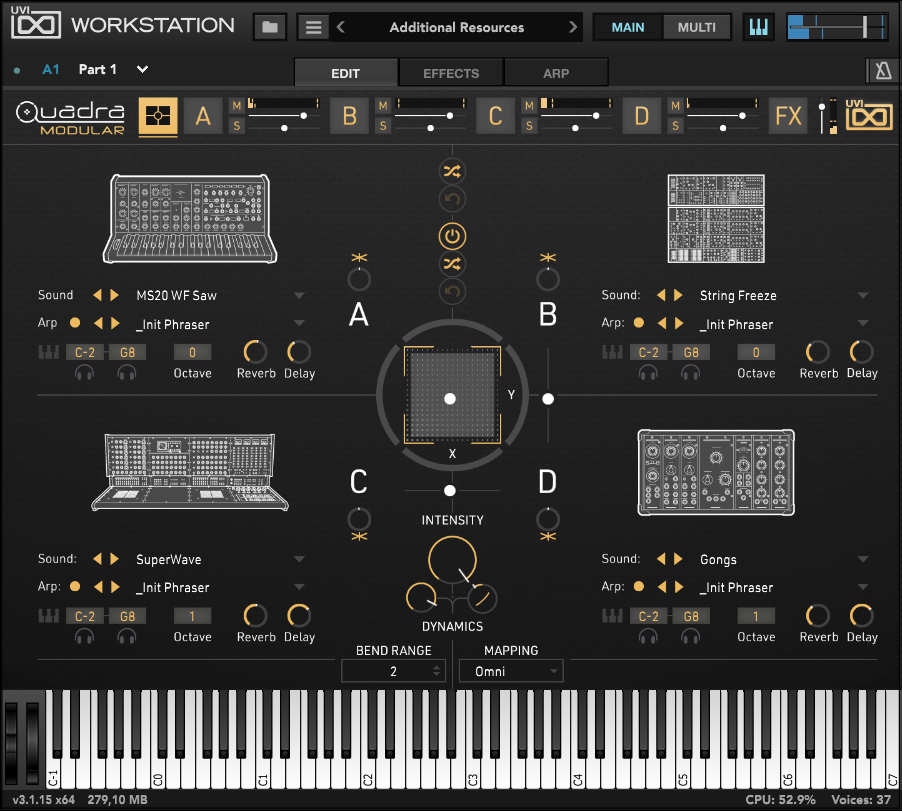Viewport: 902px width, 811px height.
Task: Switch to MAIN view
Action: 628,27
